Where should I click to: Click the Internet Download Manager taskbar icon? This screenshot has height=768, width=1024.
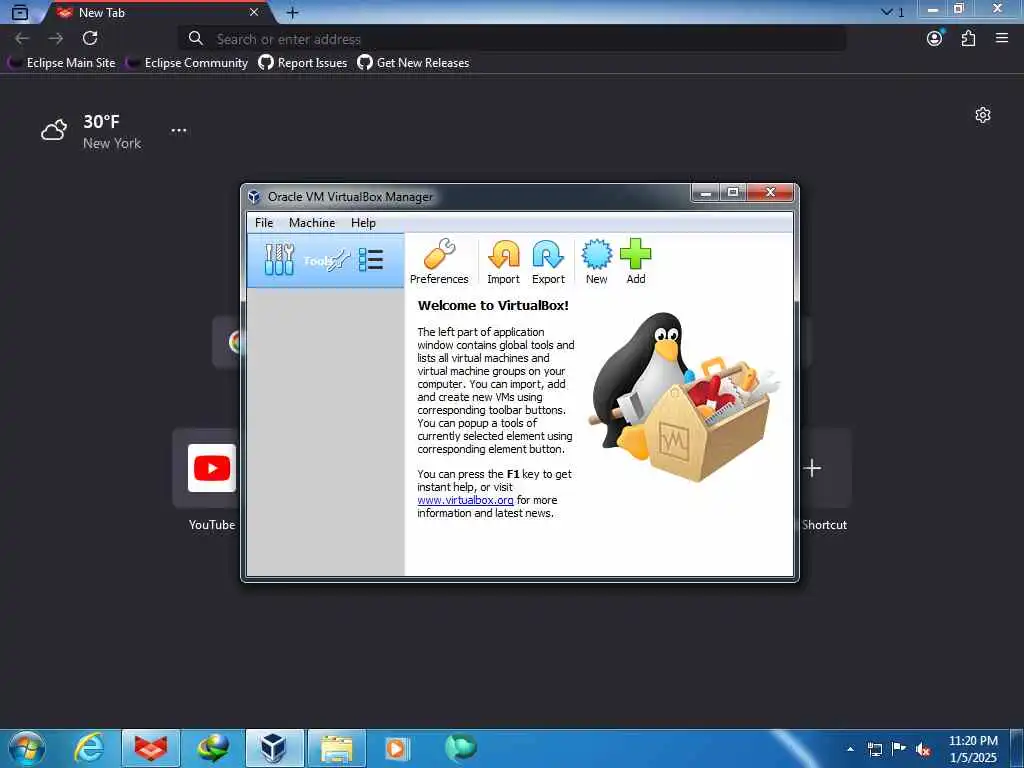214,748
